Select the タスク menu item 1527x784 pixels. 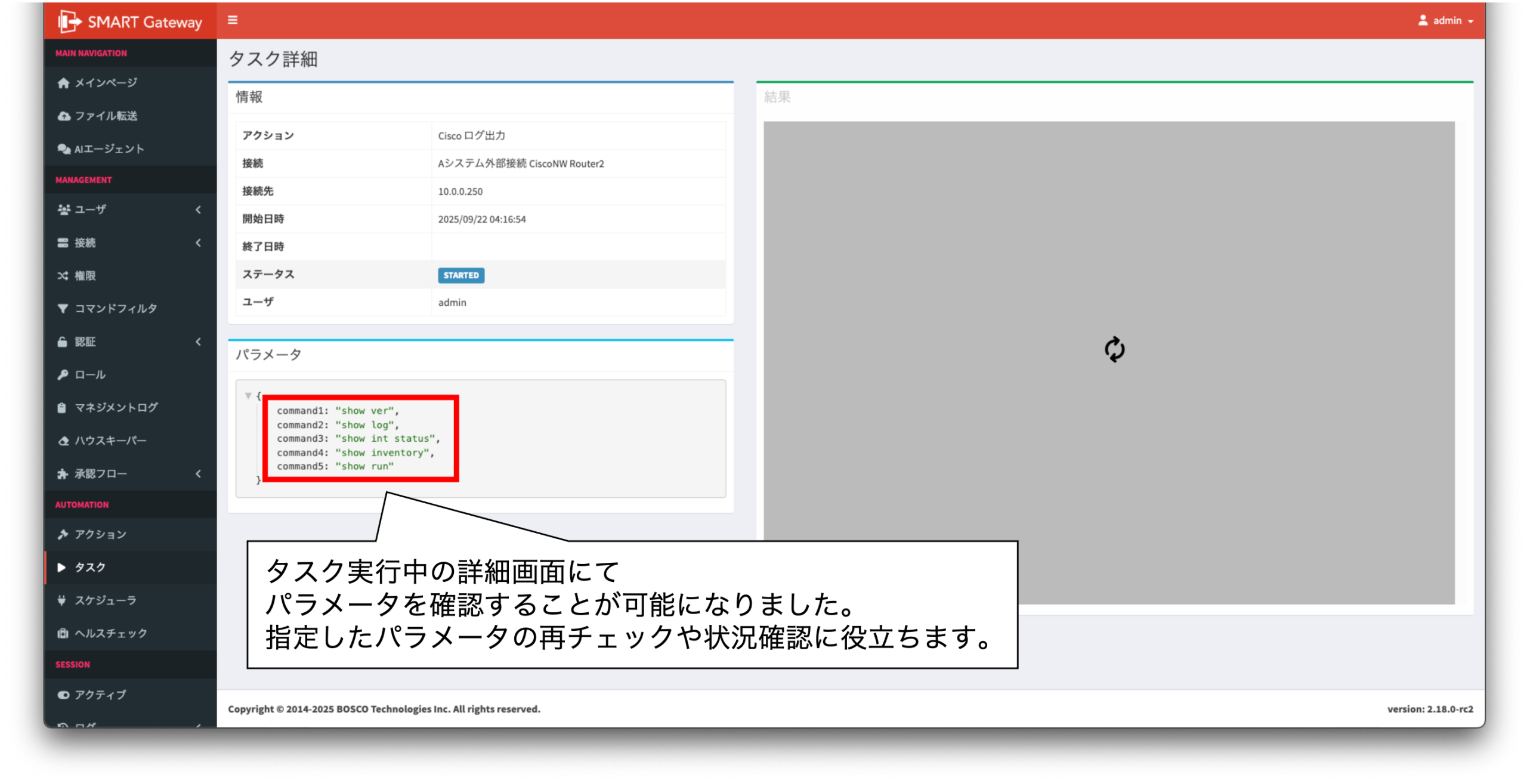tap(89, 567)
